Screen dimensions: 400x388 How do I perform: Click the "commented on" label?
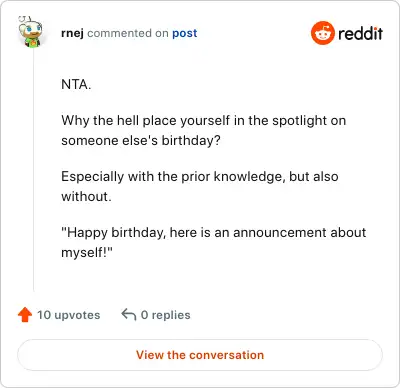(x=128, y=33)
